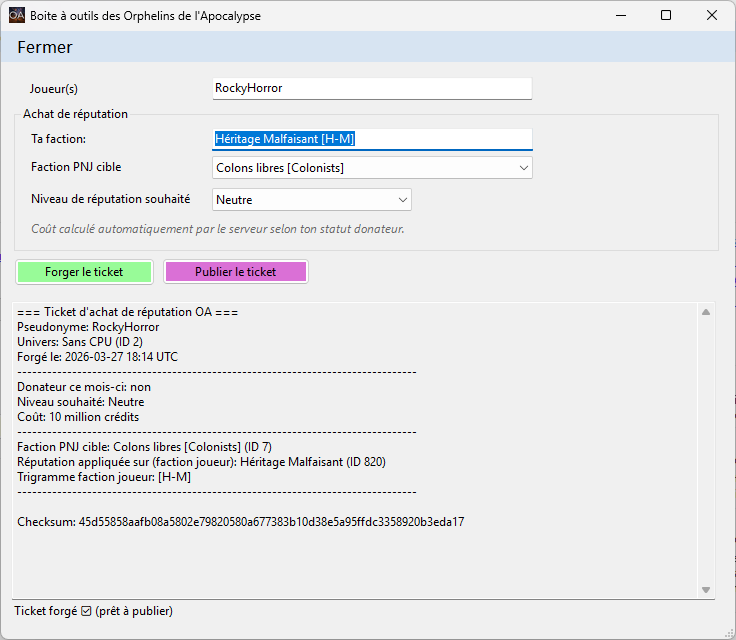
Task: Click the ticket output scroll up arrow
Action: coord(706,313)
